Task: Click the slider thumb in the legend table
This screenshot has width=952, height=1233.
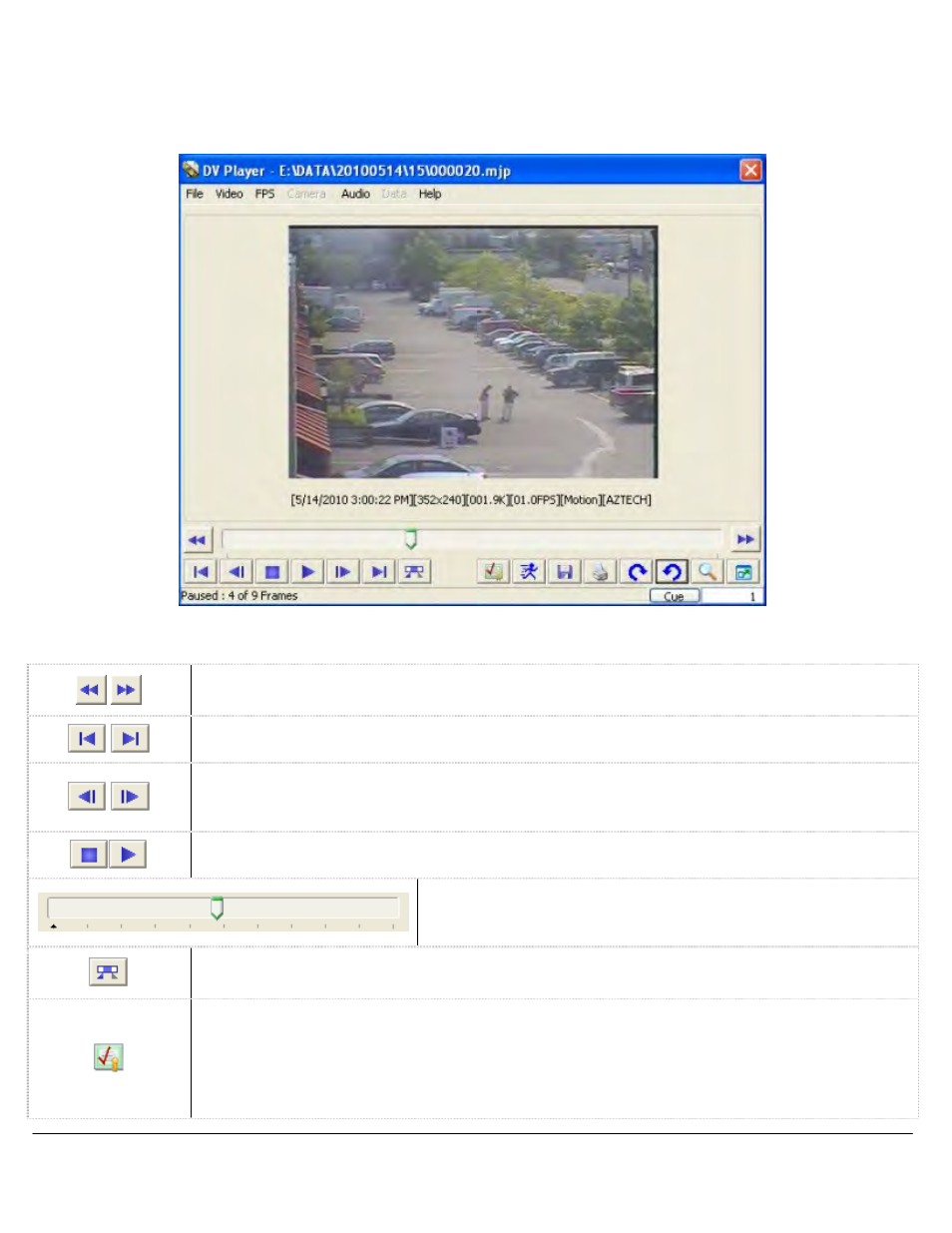Action: [x=217, y=909]
